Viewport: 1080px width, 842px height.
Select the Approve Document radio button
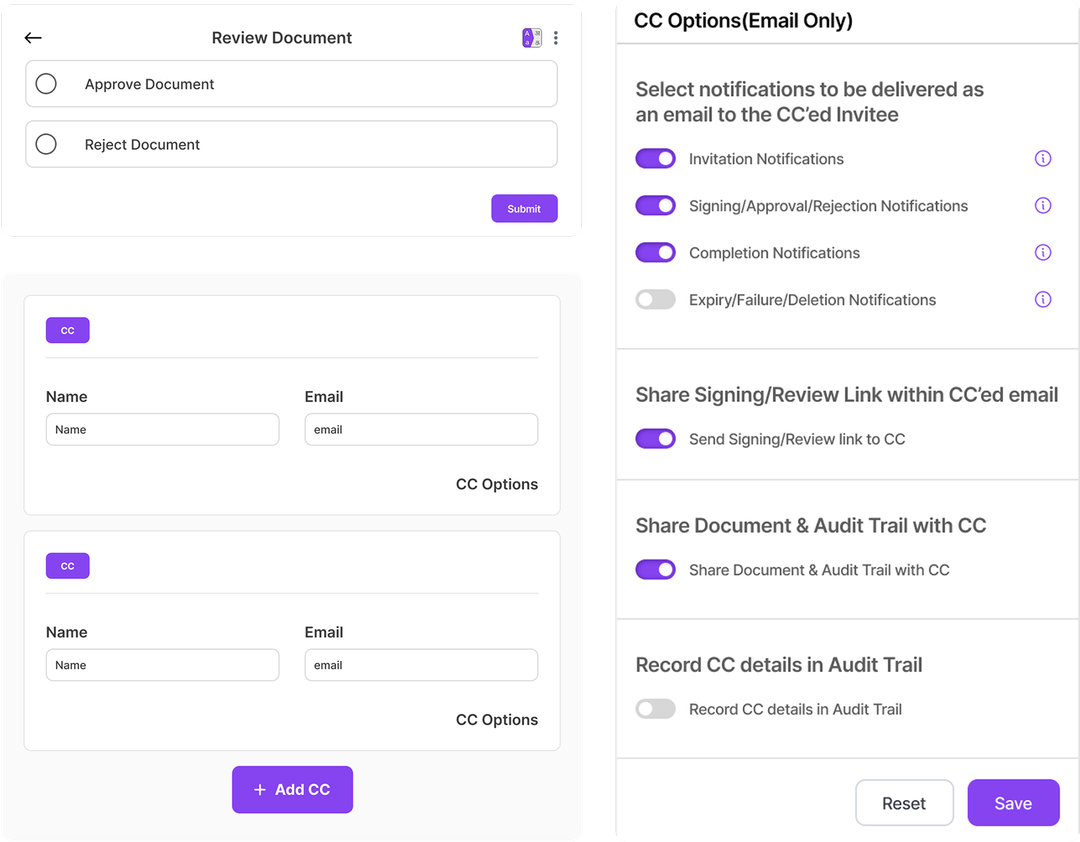pos(46,84)
